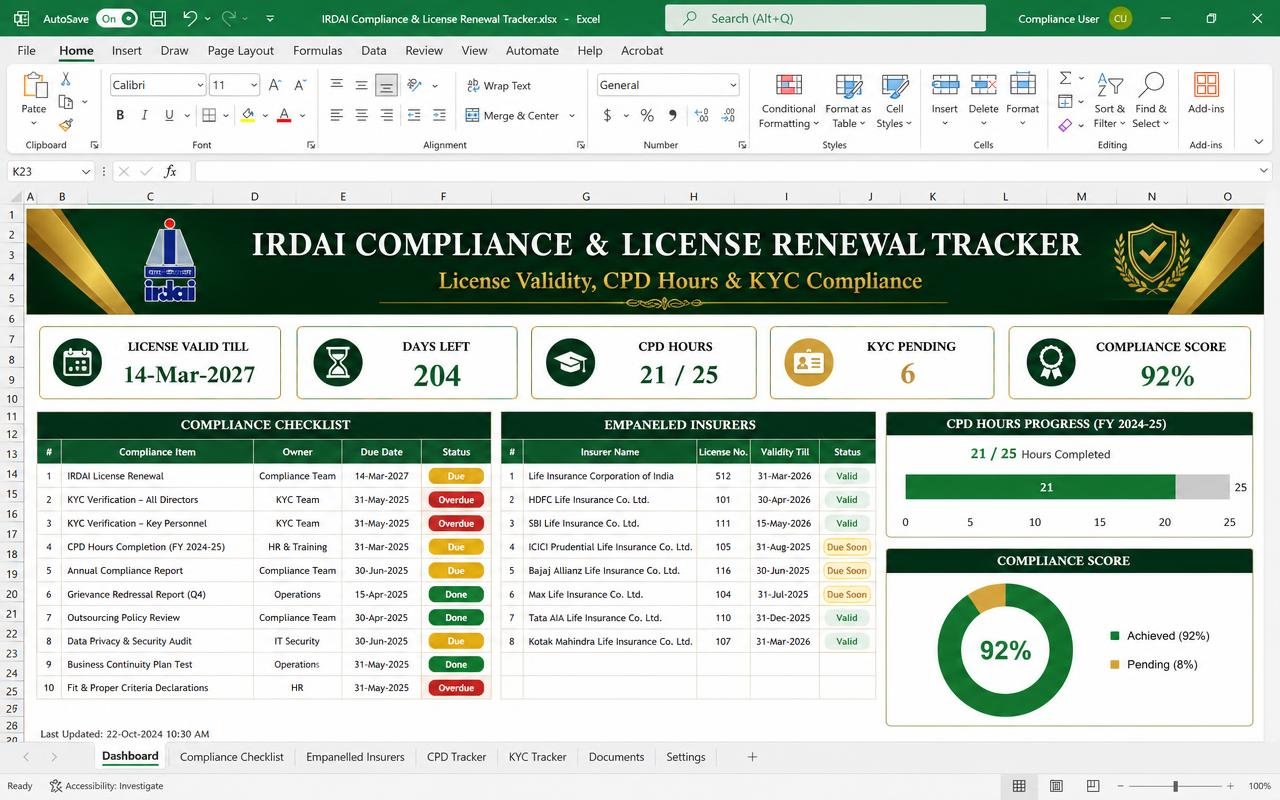Viewport: 1280px width, 800px height.
Task: Click the Undo arrow icon
Action: pyautogui.click(x=190, y=18)
